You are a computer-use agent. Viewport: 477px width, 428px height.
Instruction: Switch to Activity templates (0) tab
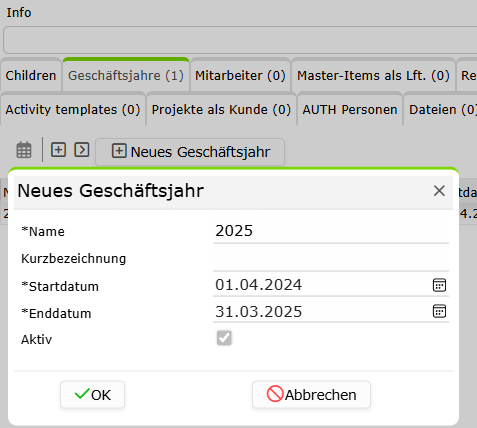73,109
